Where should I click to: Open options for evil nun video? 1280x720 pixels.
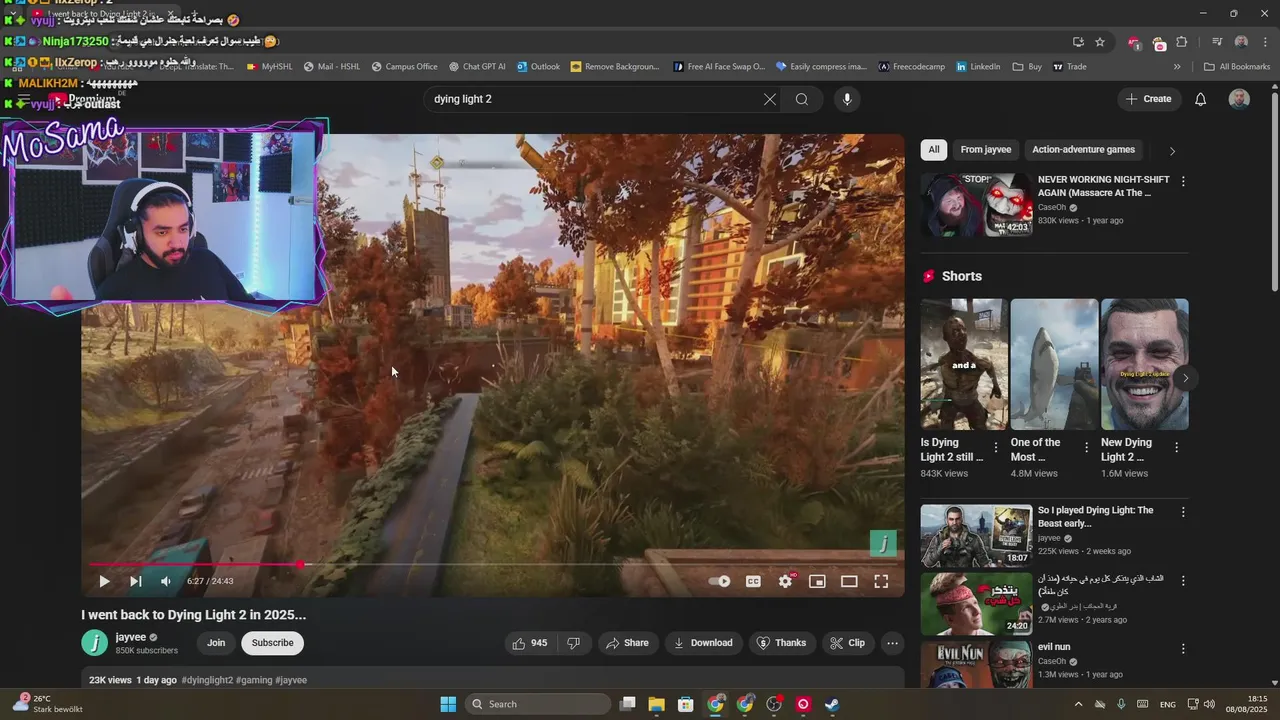(1183, 649)
